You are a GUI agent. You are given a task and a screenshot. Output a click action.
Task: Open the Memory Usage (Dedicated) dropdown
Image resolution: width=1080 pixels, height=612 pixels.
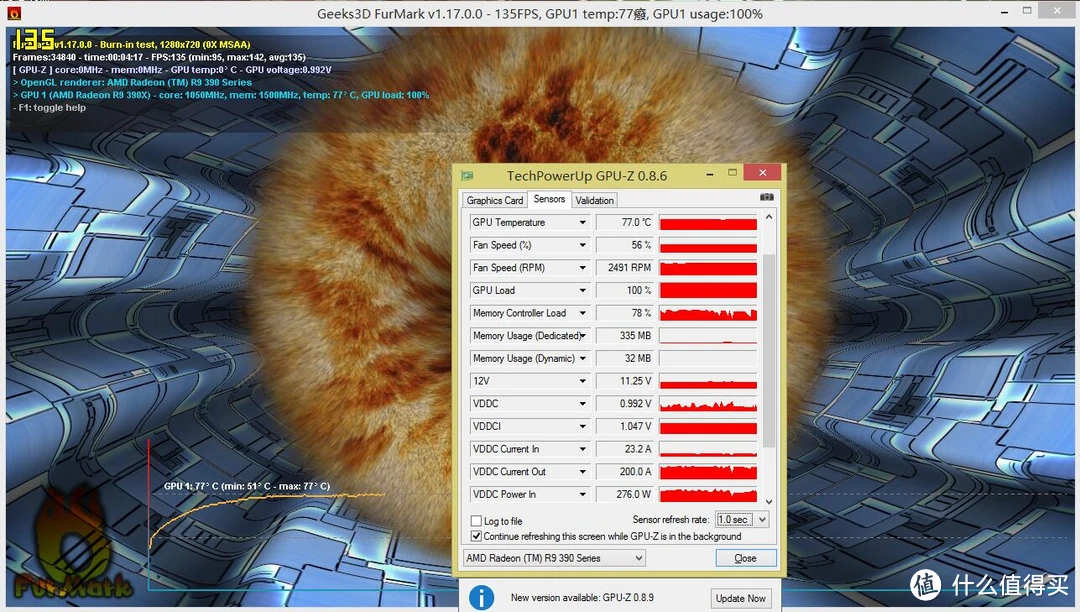point(583,336)
